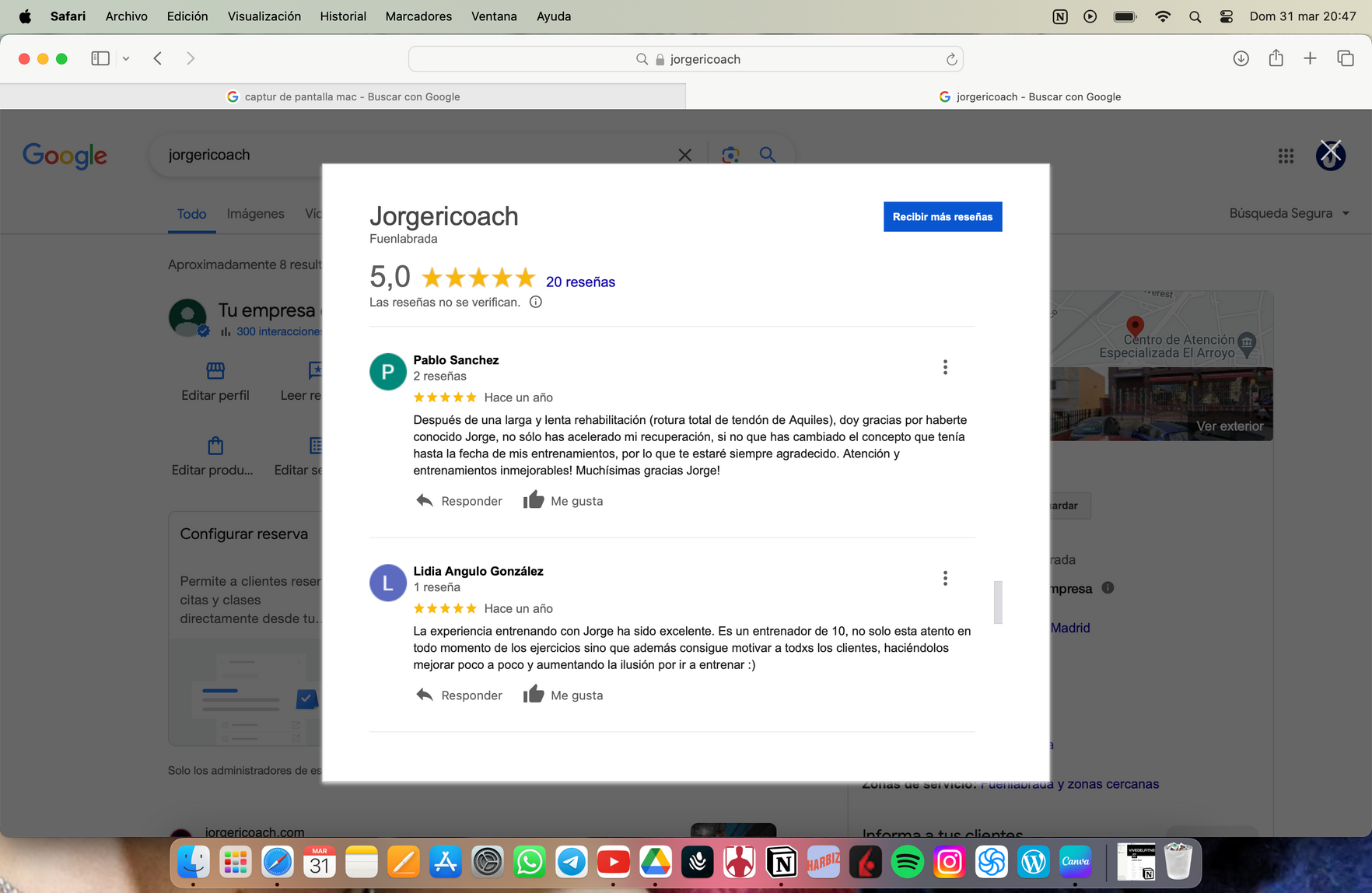1372x893 pixels.
Task: Click the Safari share icon
Action: tap(1276, 58)
